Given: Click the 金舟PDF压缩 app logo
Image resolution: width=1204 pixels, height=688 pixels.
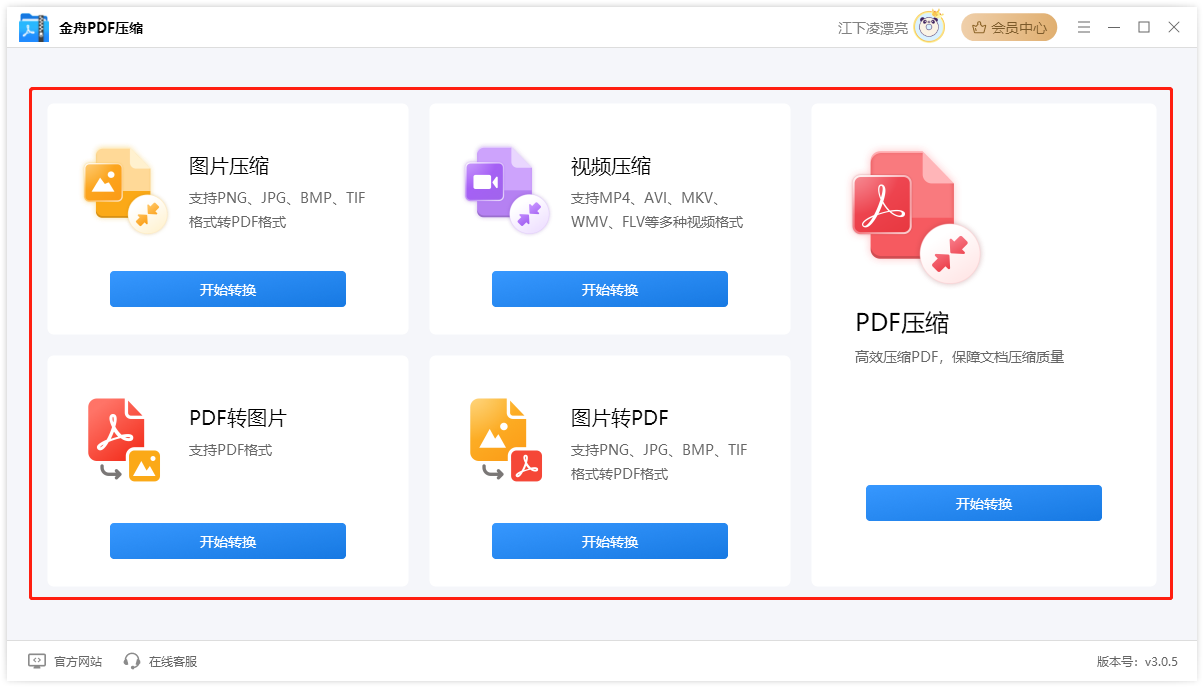Looking at the screenshot, I should (30, 26).
